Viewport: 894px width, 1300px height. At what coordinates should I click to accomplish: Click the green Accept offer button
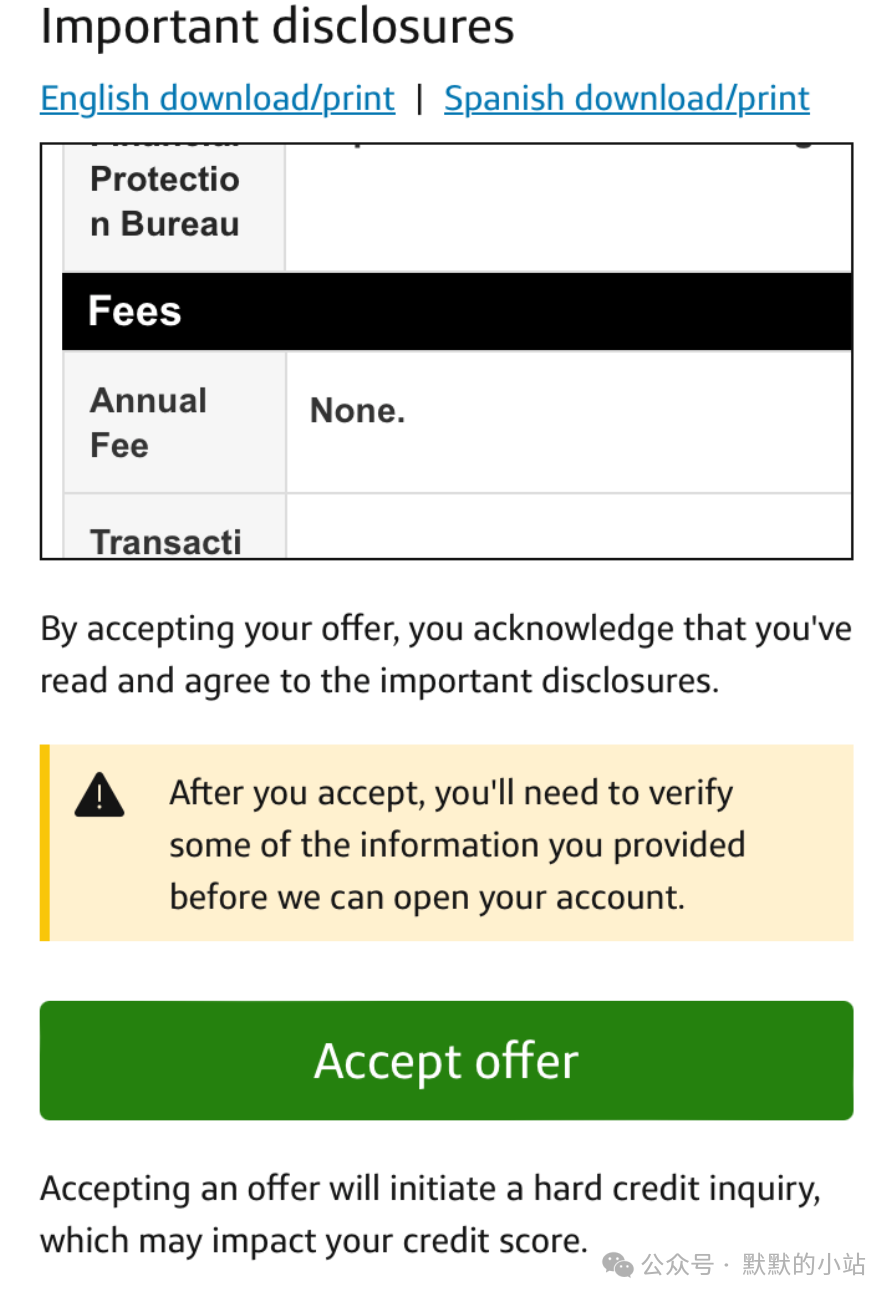(x=446, y=1060)
